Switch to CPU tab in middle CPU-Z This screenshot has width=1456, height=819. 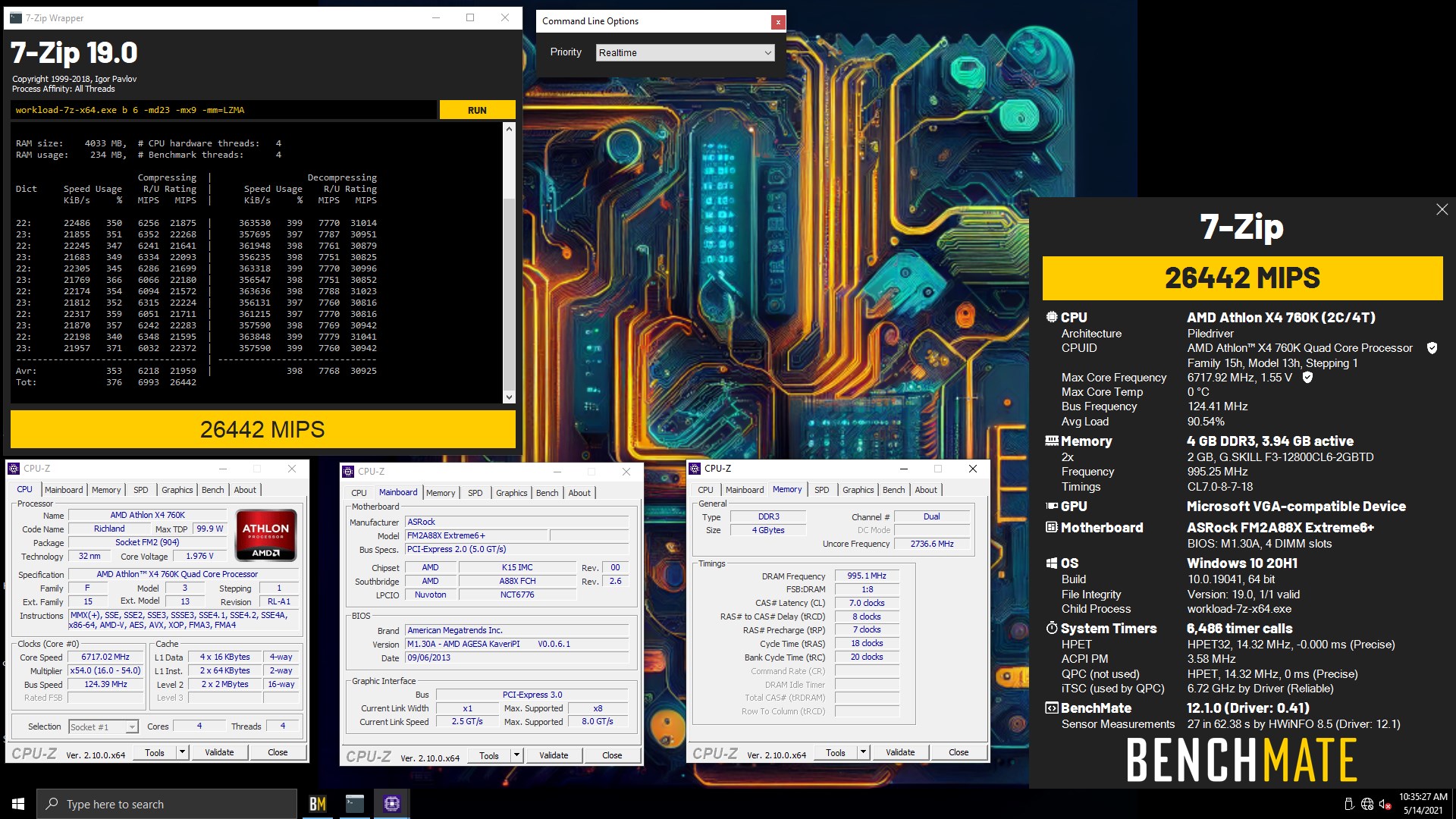(x=359, y=493)
